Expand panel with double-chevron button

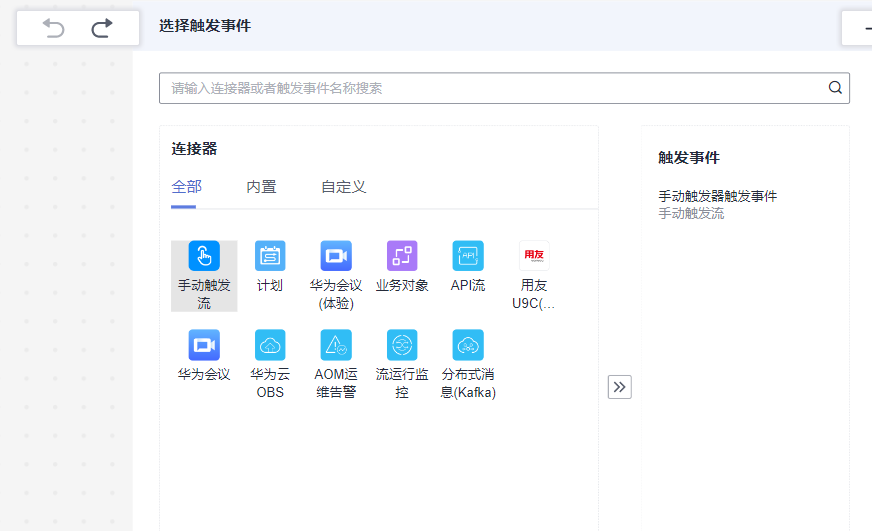click(620, 387)
